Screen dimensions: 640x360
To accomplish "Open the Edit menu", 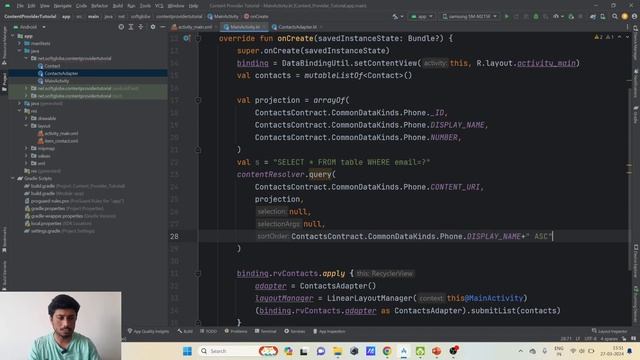I will [x=31, y=6].
